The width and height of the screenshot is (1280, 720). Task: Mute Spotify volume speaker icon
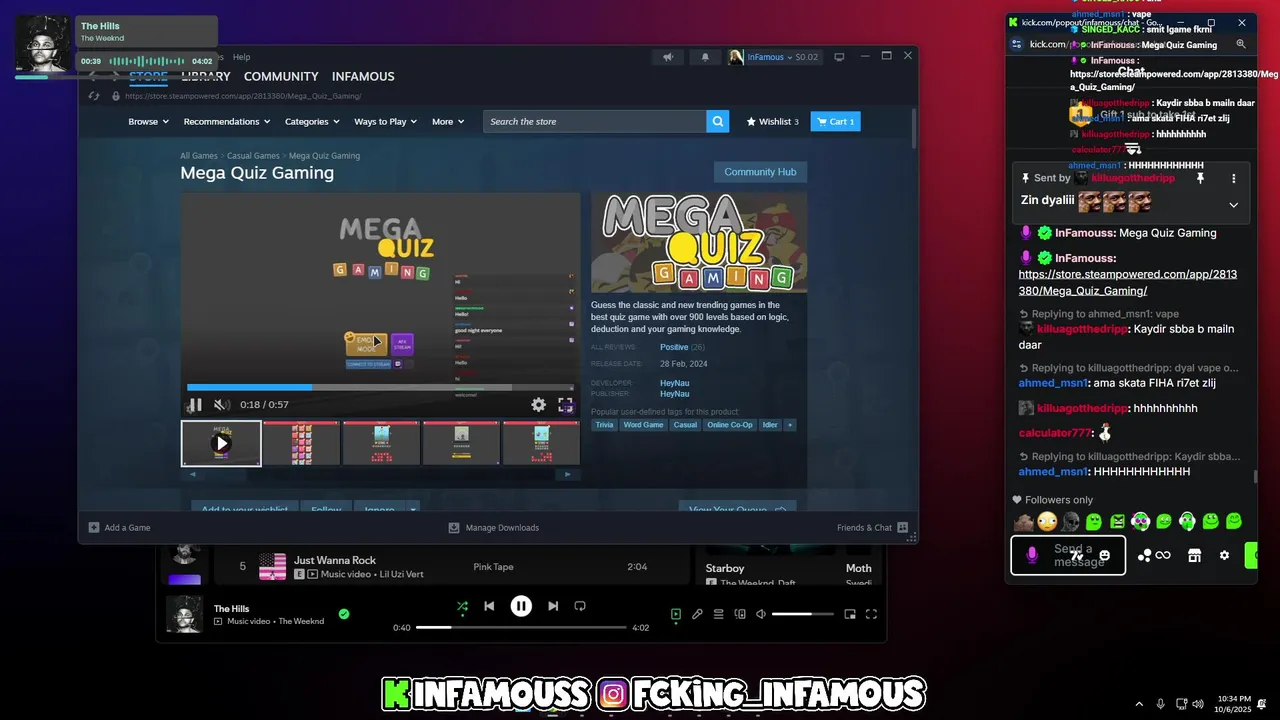coord(761,614)
